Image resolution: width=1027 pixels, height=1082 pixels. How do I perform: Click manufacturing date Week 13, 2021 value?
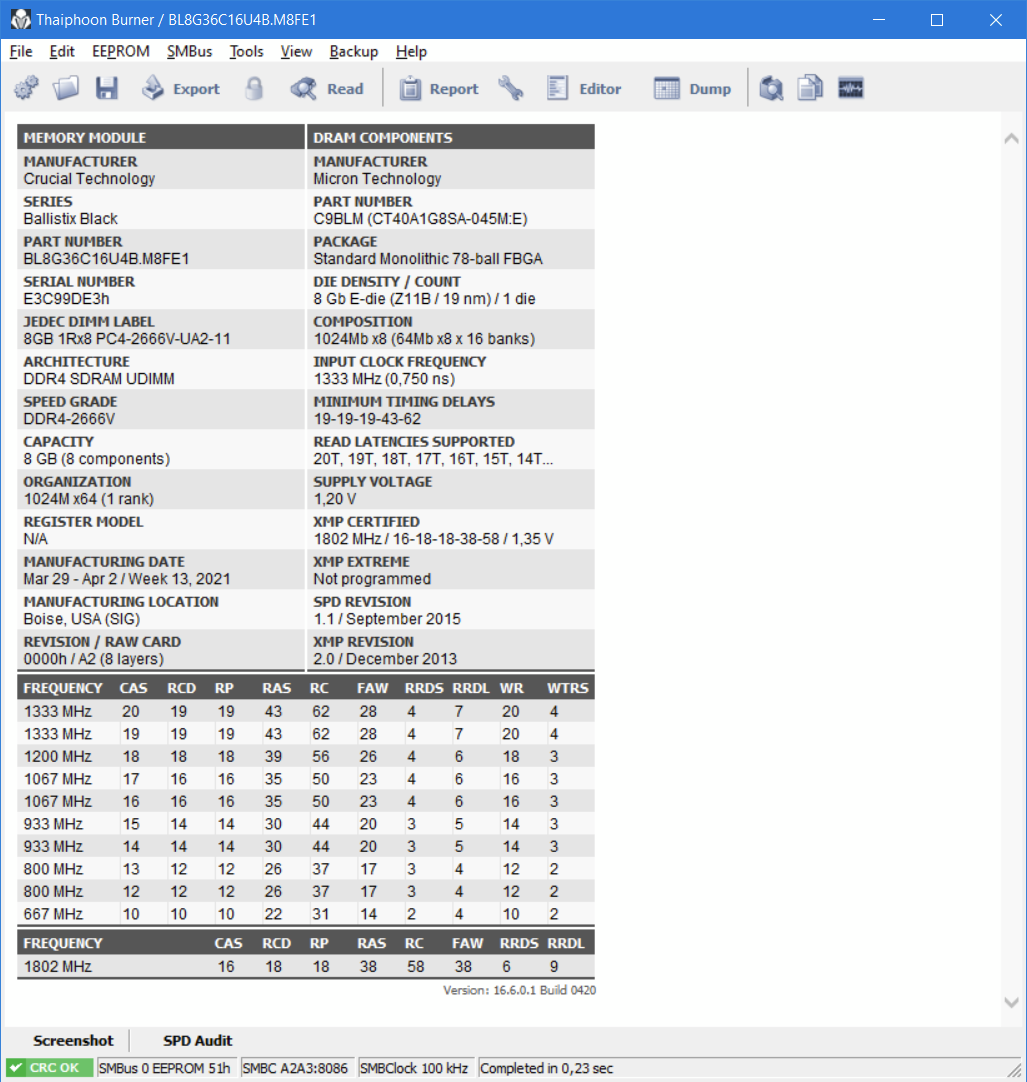[x=127, y=579]
